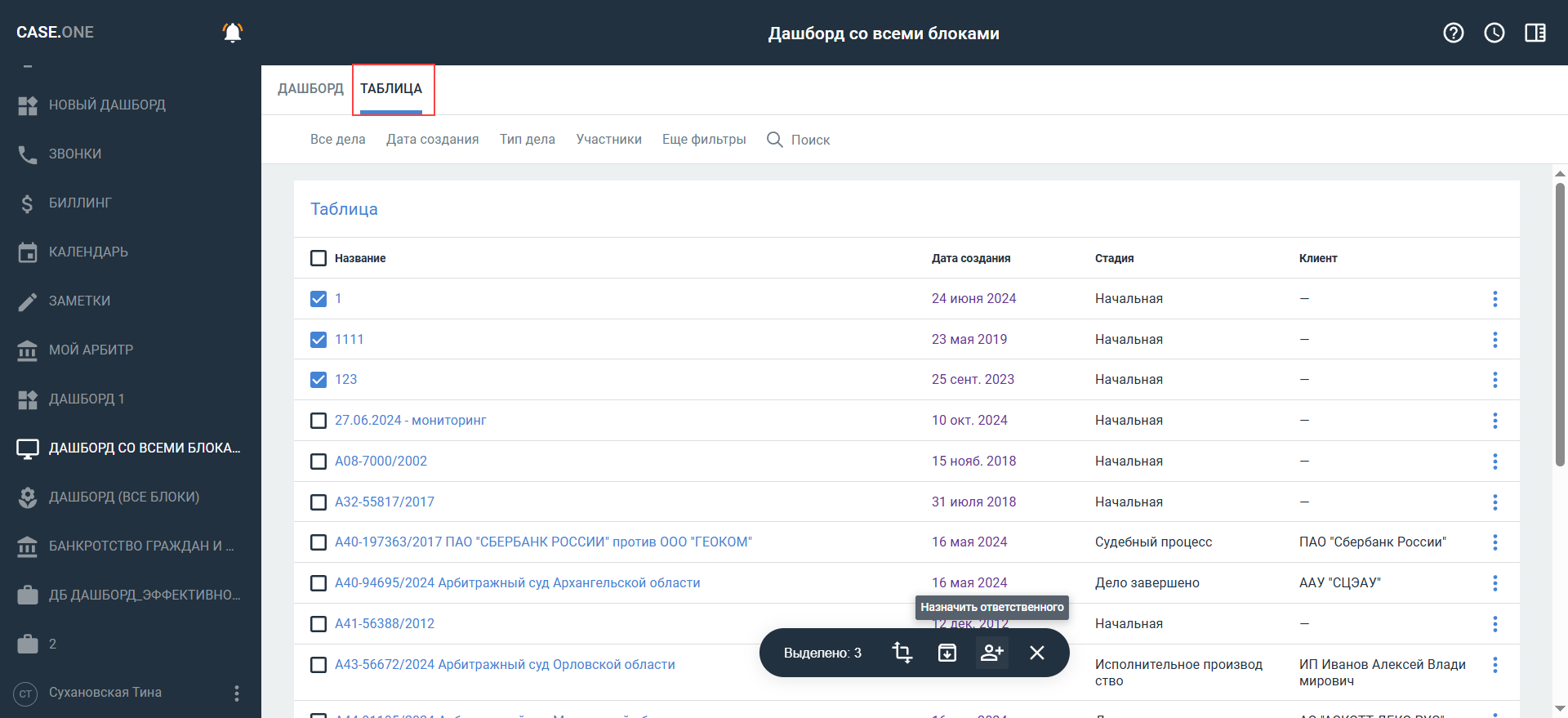
Task: Uncheck the checkbox for case 1111
Action: pos(318,340)
